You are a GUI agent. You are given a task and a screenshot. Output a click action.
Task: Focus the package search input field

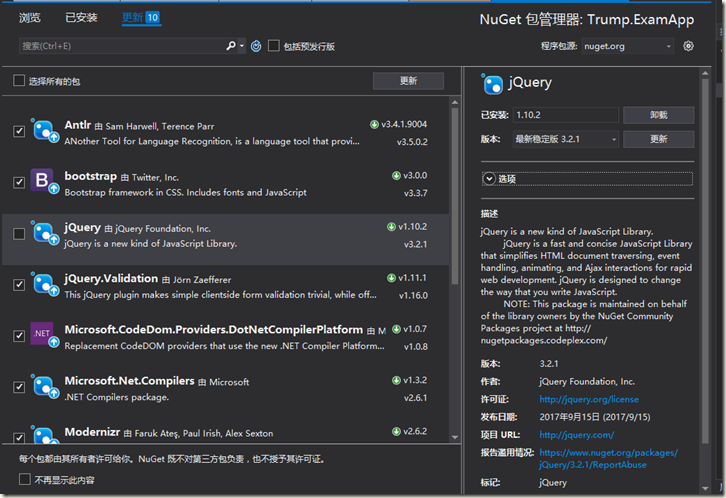tap(122, 46)
